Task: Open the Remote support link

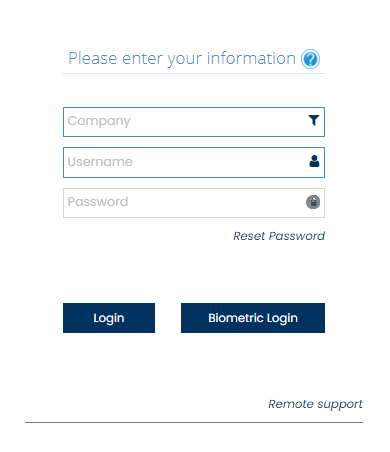Action: pos(315,404)
